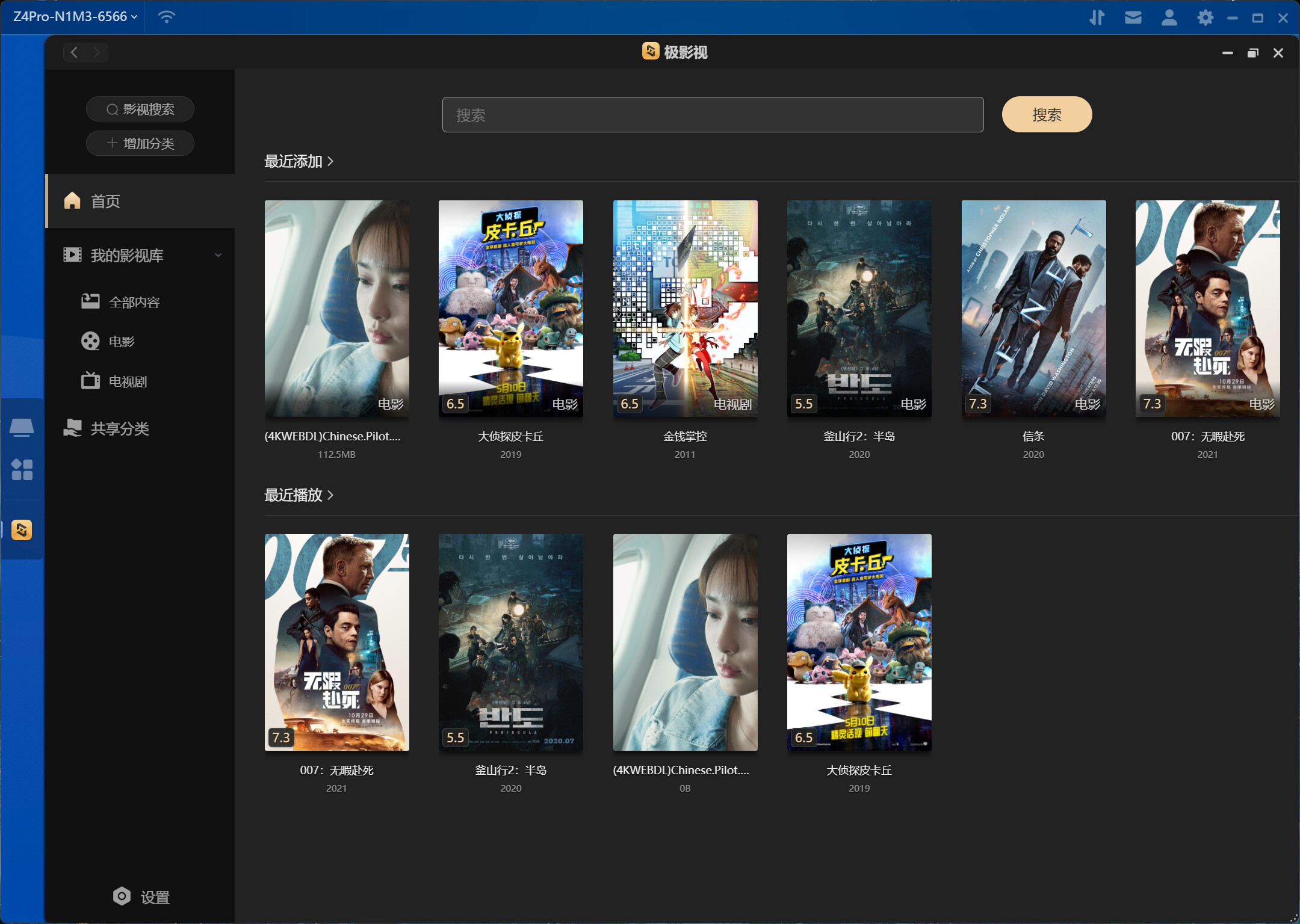Screen dimensions: 1300x924
Task: Click the transfer arrows icon in title bar
Action: pyautogui.click(x=1097, y=17)
